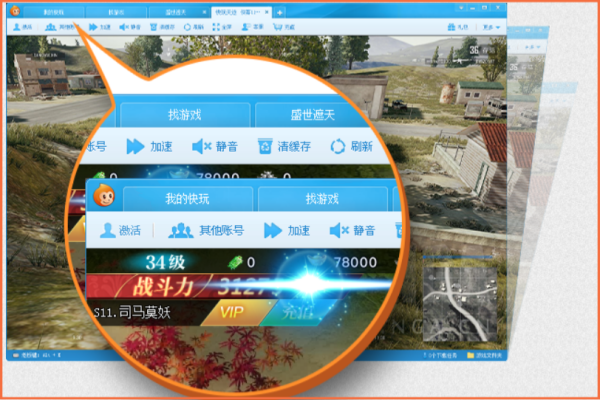The image size is (600, 400).
Task: Click 清缓存 clear cache icon in magnified view
Action: tap(266, 146)
